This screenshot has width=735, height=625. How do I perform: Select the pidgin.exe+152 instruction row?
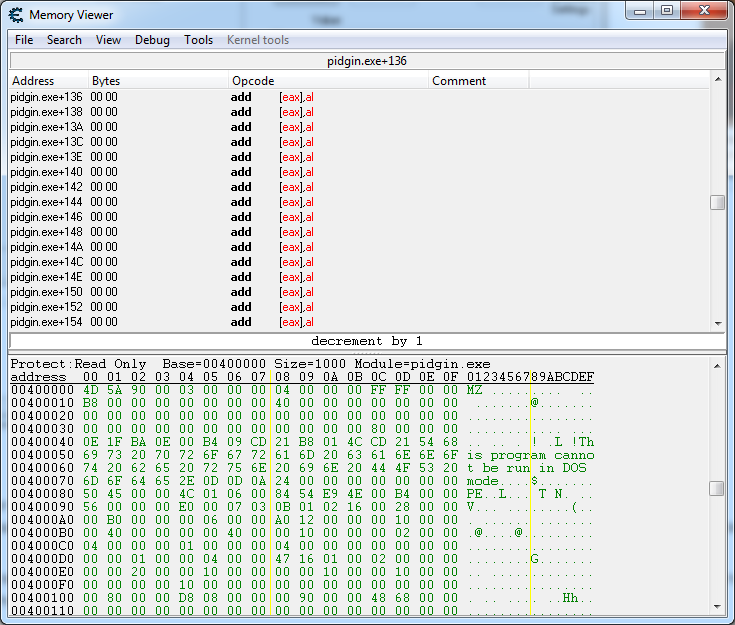[359, 307]
